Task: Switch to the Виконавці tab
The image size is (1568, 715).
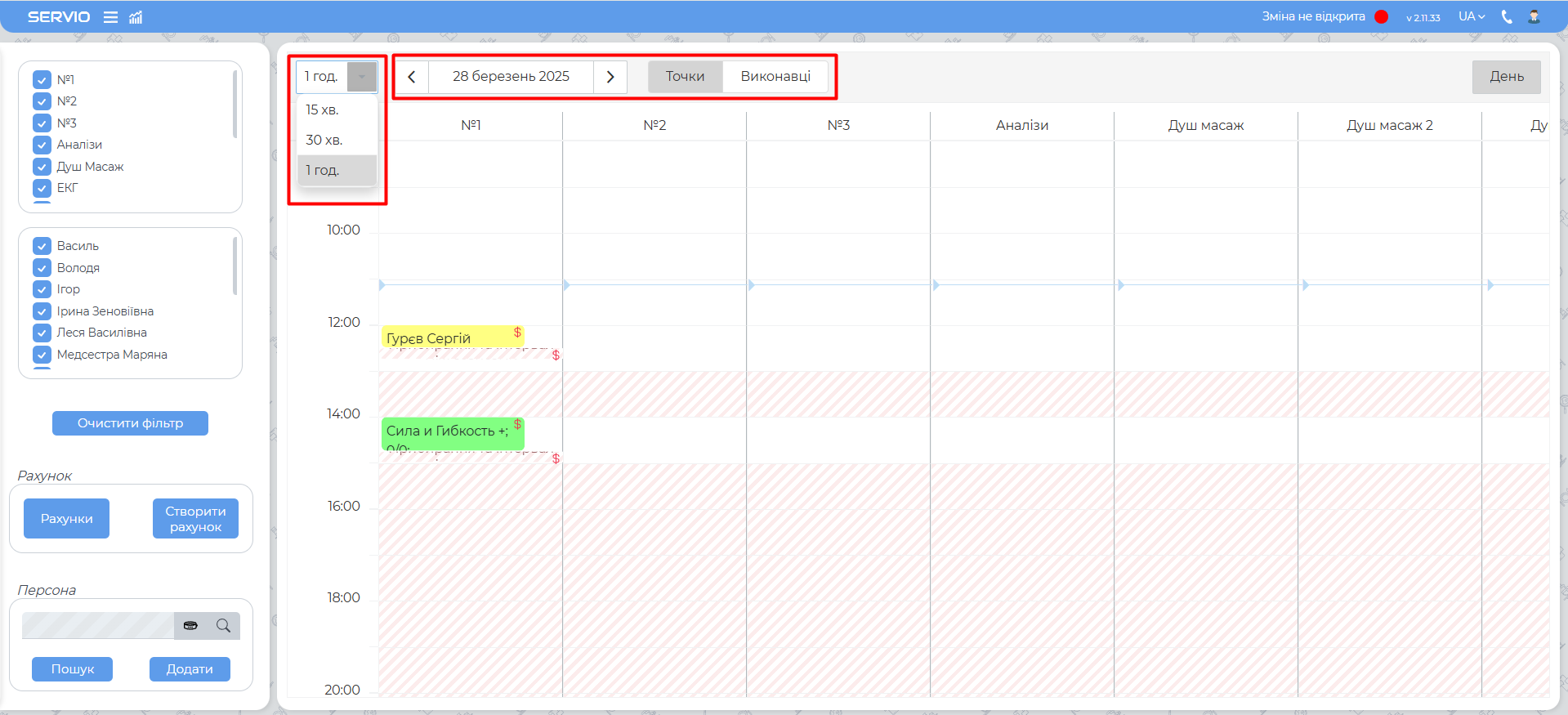Action: pyautogui.click(x=775, y=77)
